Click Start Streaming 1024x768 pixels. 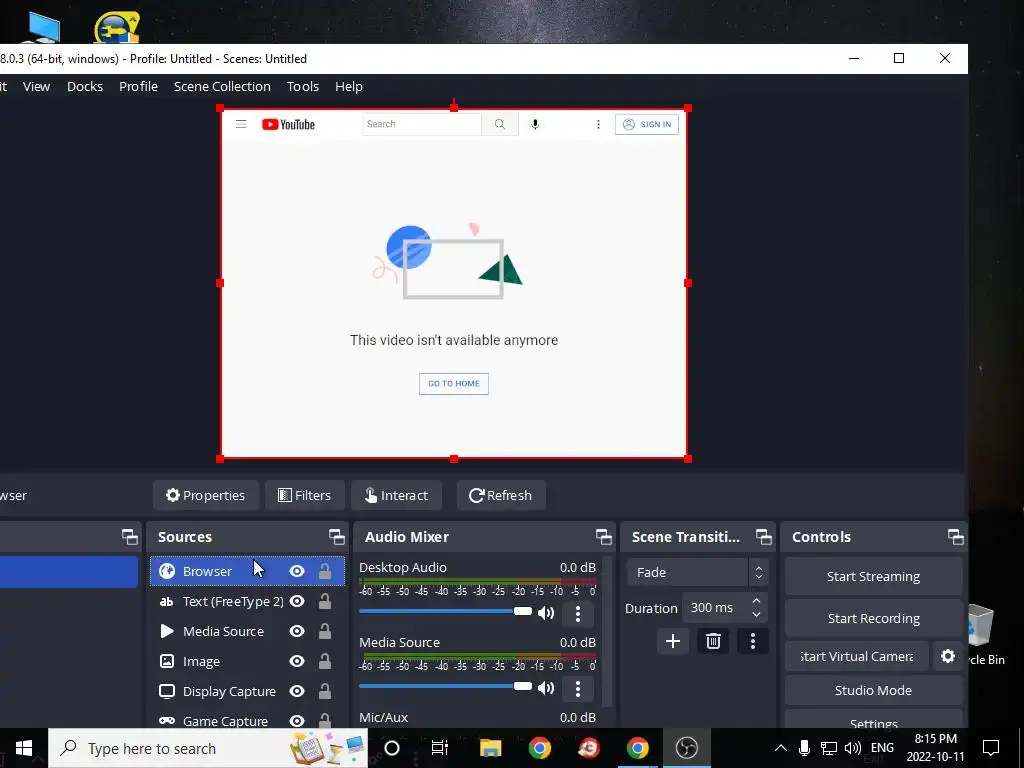click(873, 577)
